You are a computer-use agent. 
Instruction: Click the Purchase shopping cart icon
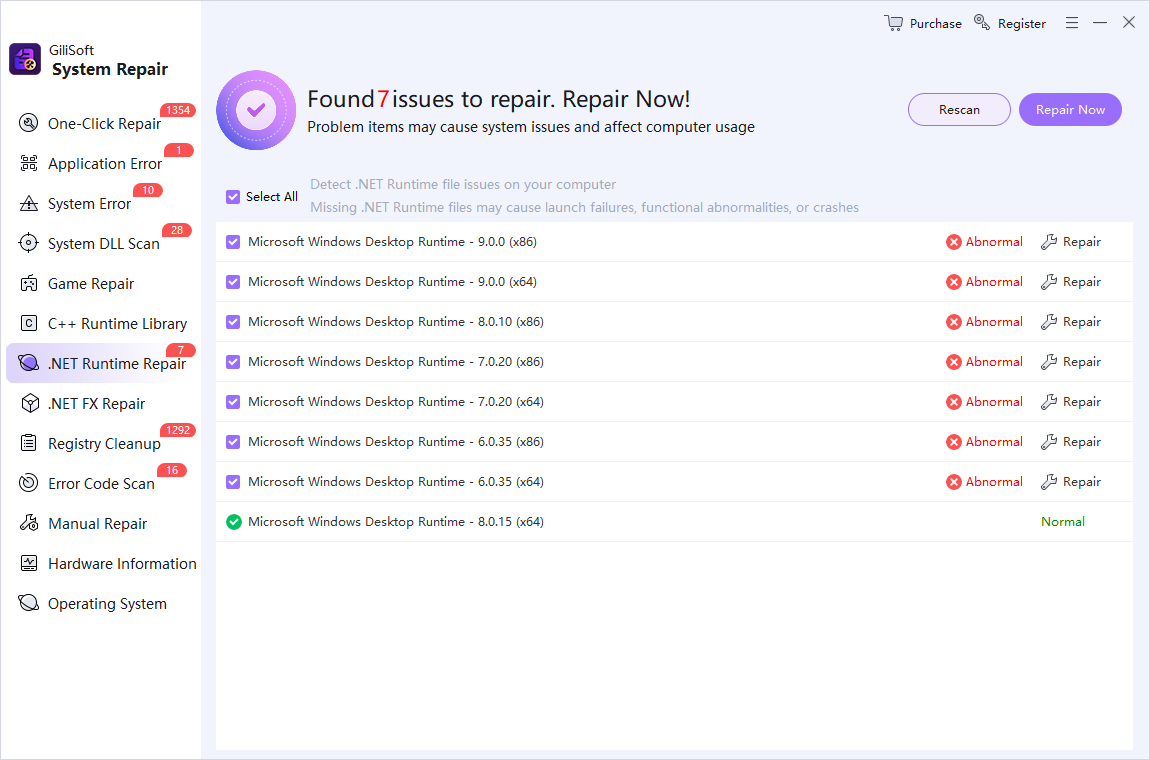pyautogui.click(x=893, y=23)
